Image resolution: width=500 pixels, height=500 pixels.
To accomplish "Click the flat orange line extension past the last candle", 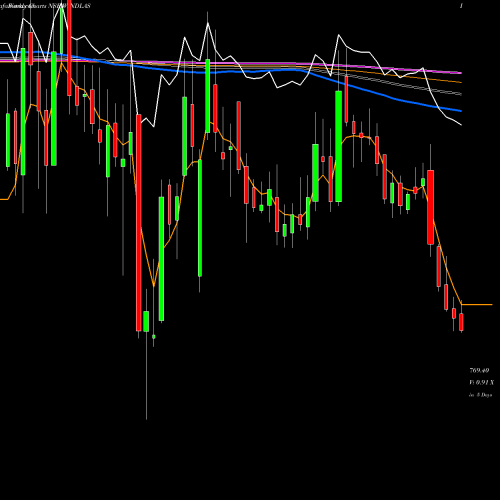I will tap(477, 304).
